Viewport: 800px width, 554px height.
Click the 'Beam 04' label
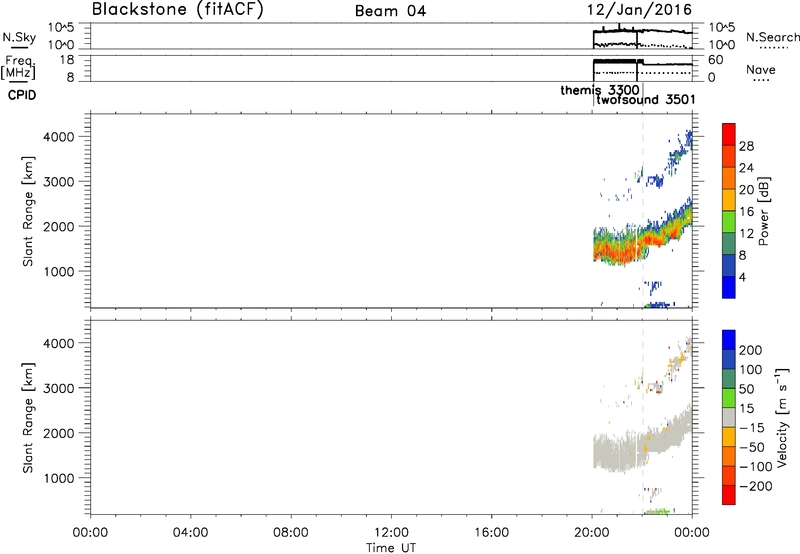(390, 11)
